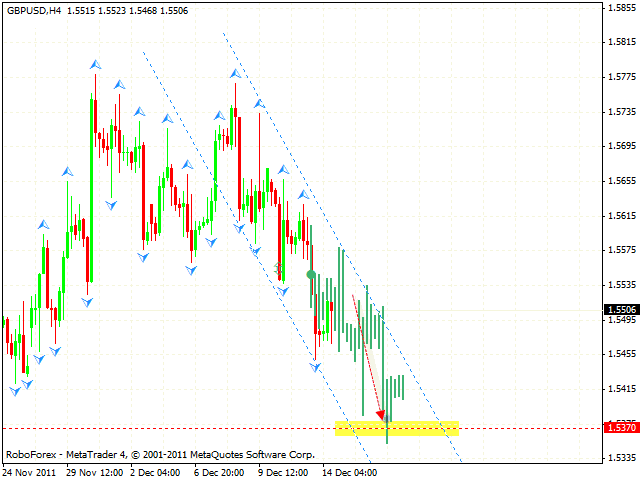Click the GBPUSD,H4 chart title
This screenshot has height=480, width=640.
(34, 11)
